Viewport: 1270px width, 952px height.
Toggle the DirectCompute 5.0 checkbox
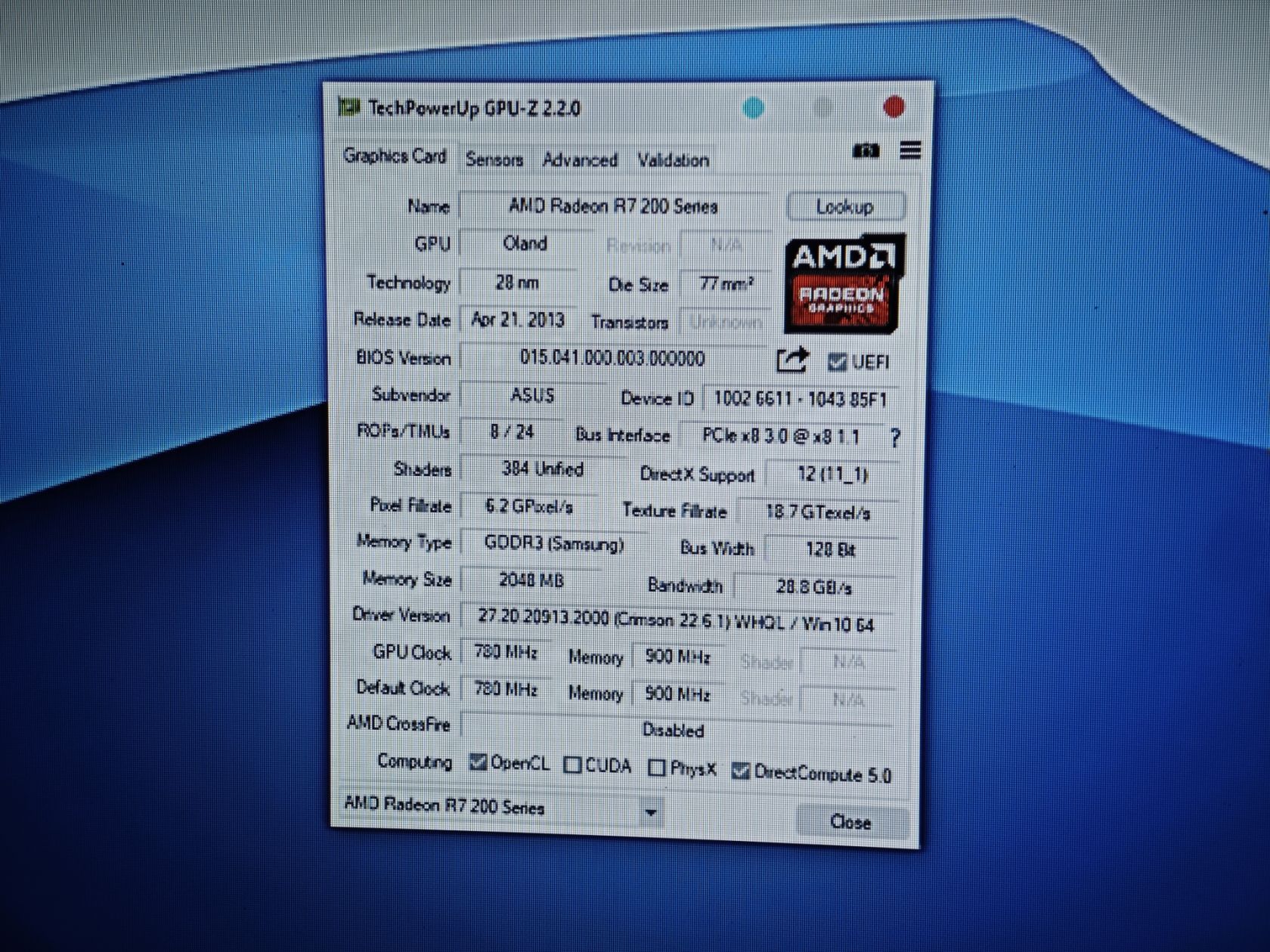click(741, 771)
